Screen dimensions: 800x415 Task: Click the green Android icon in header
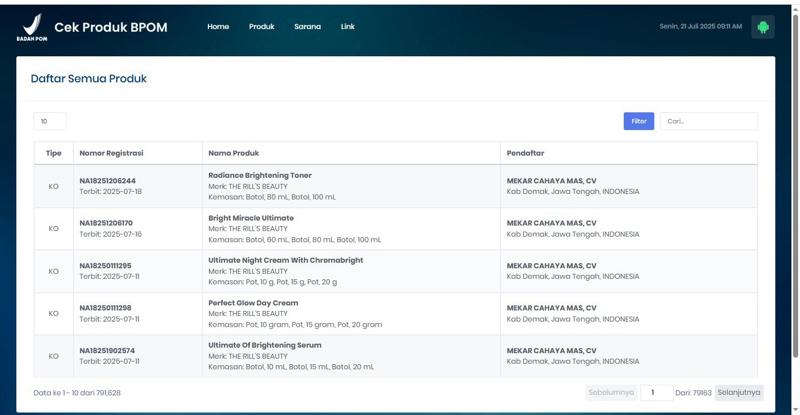(763, 27)
